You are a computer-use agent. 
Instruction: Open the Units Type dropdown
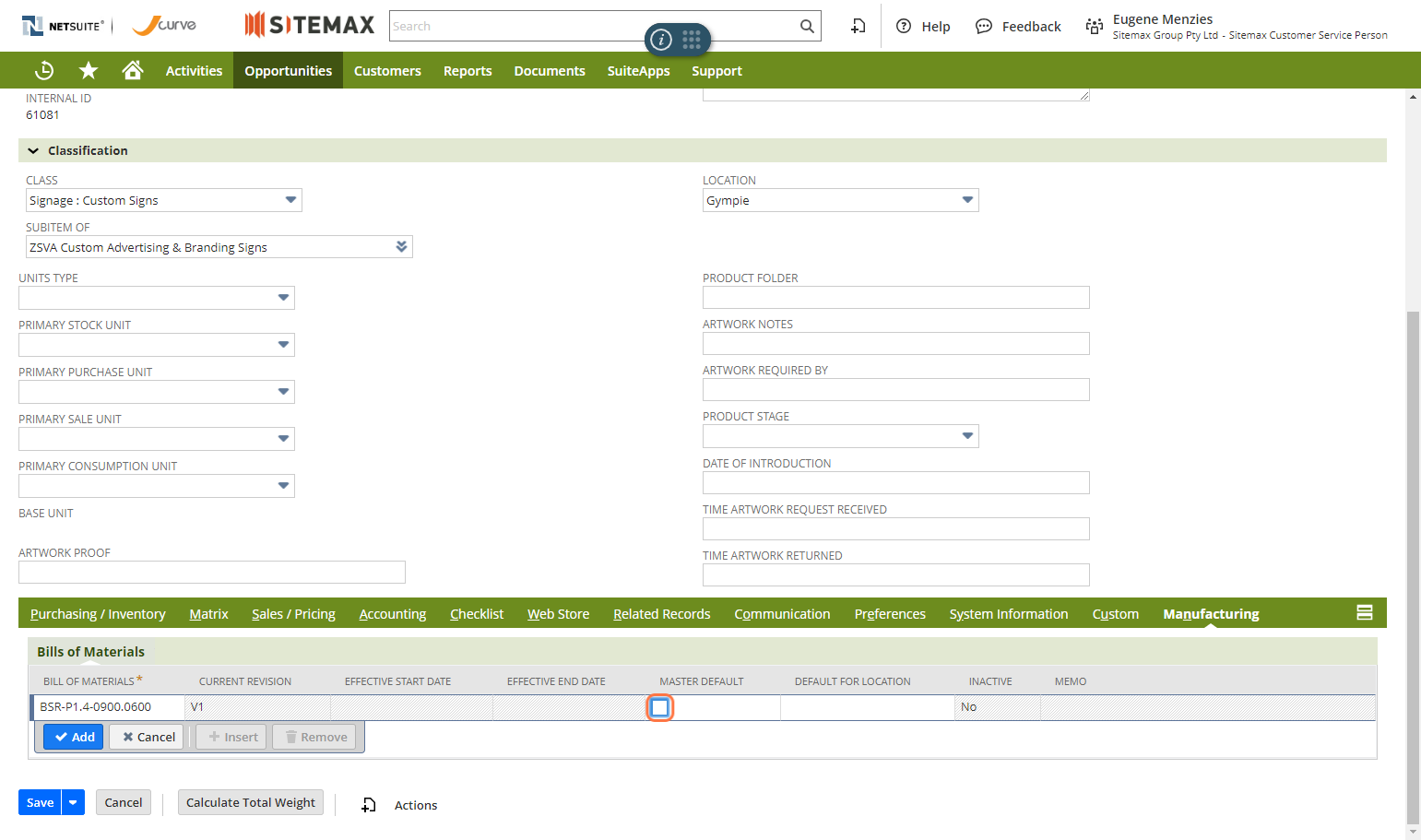pos(283,298)
